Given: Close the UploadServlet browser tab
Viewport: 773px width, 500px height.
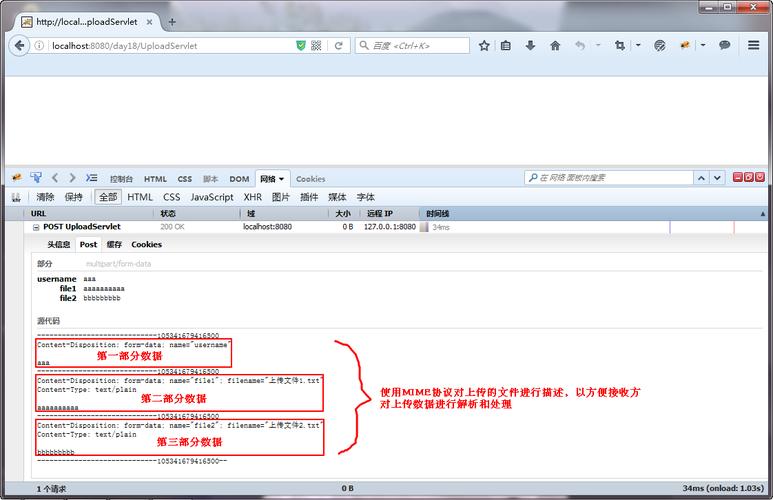Looking at the screenshot, I should tap(149, 22).
